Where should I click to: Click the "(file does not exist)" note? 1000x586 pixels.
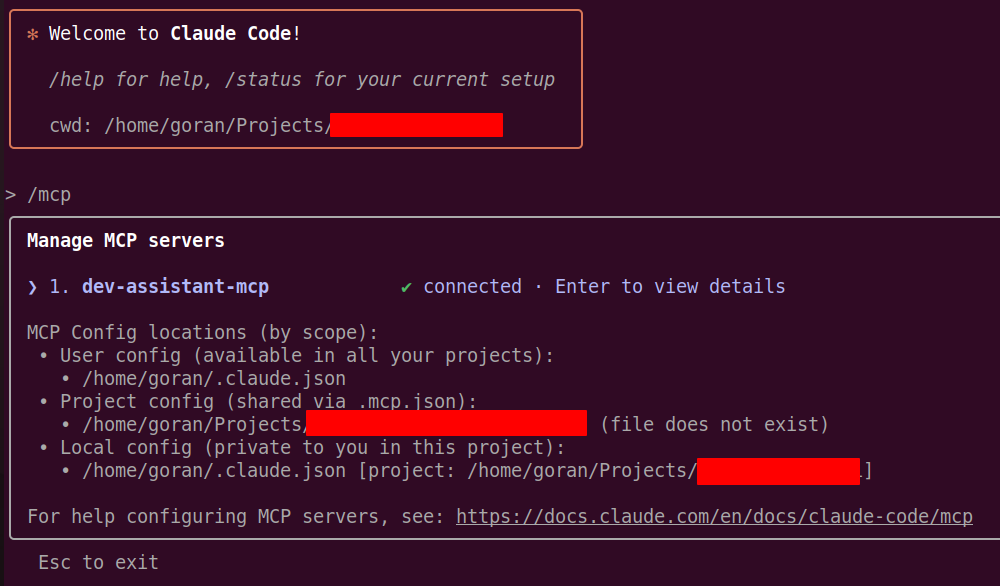tap(714, 425)
